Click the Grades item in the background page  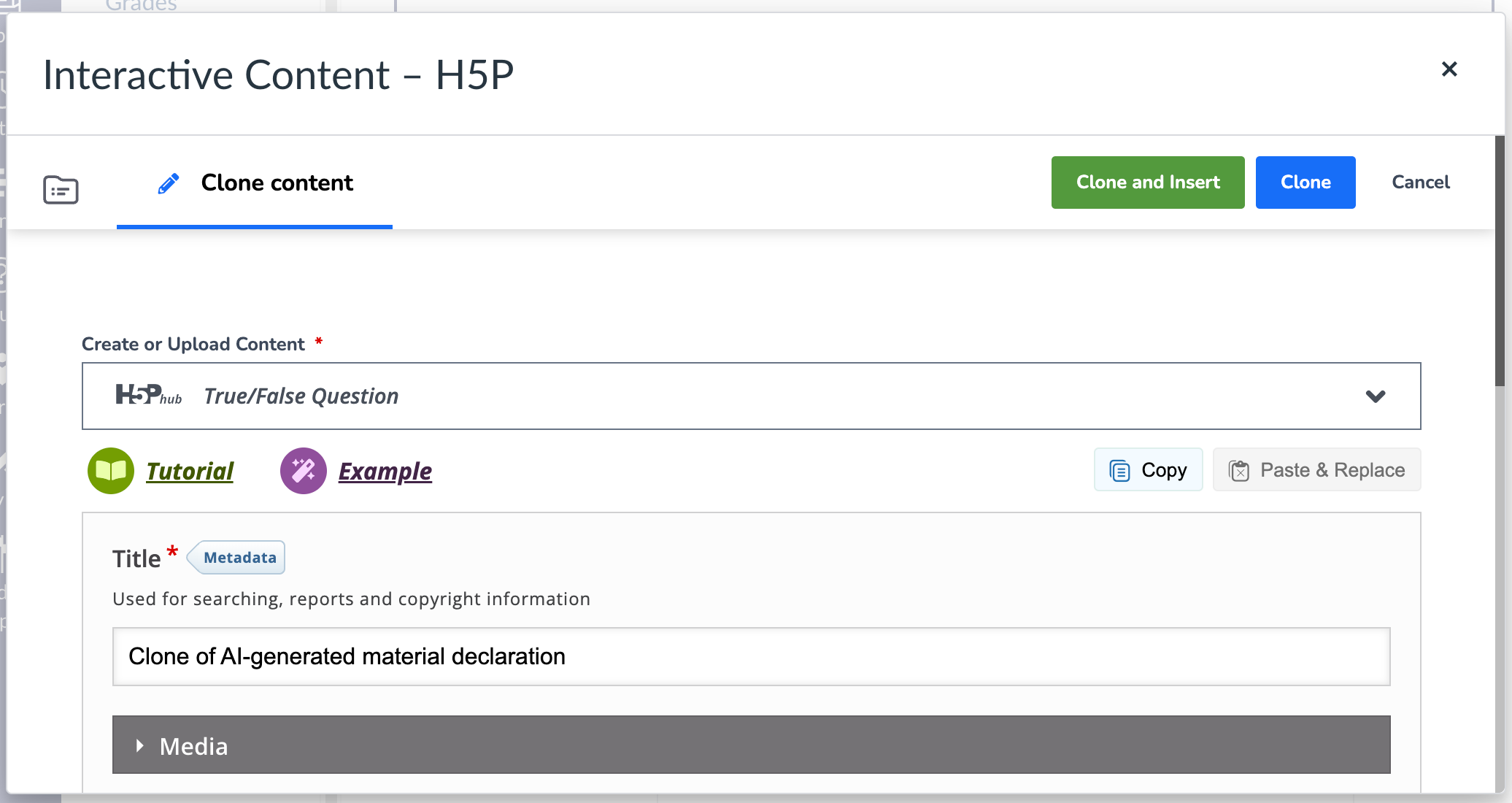(x=142, y=6)
